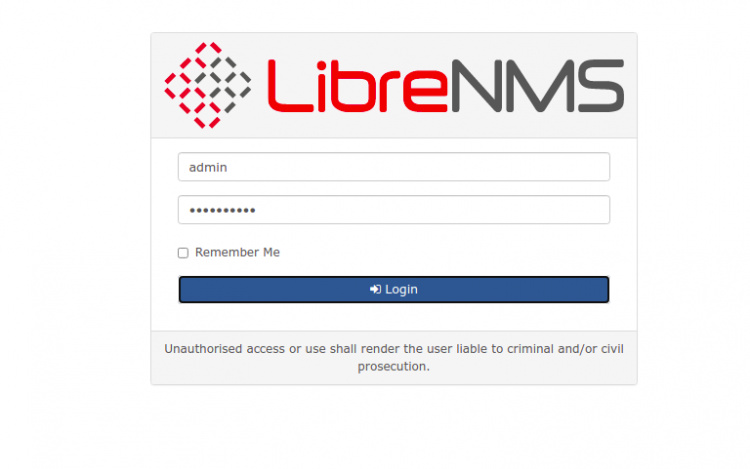Click the white form area below Login button
This screenshot has height=469, width=750.
394,317
